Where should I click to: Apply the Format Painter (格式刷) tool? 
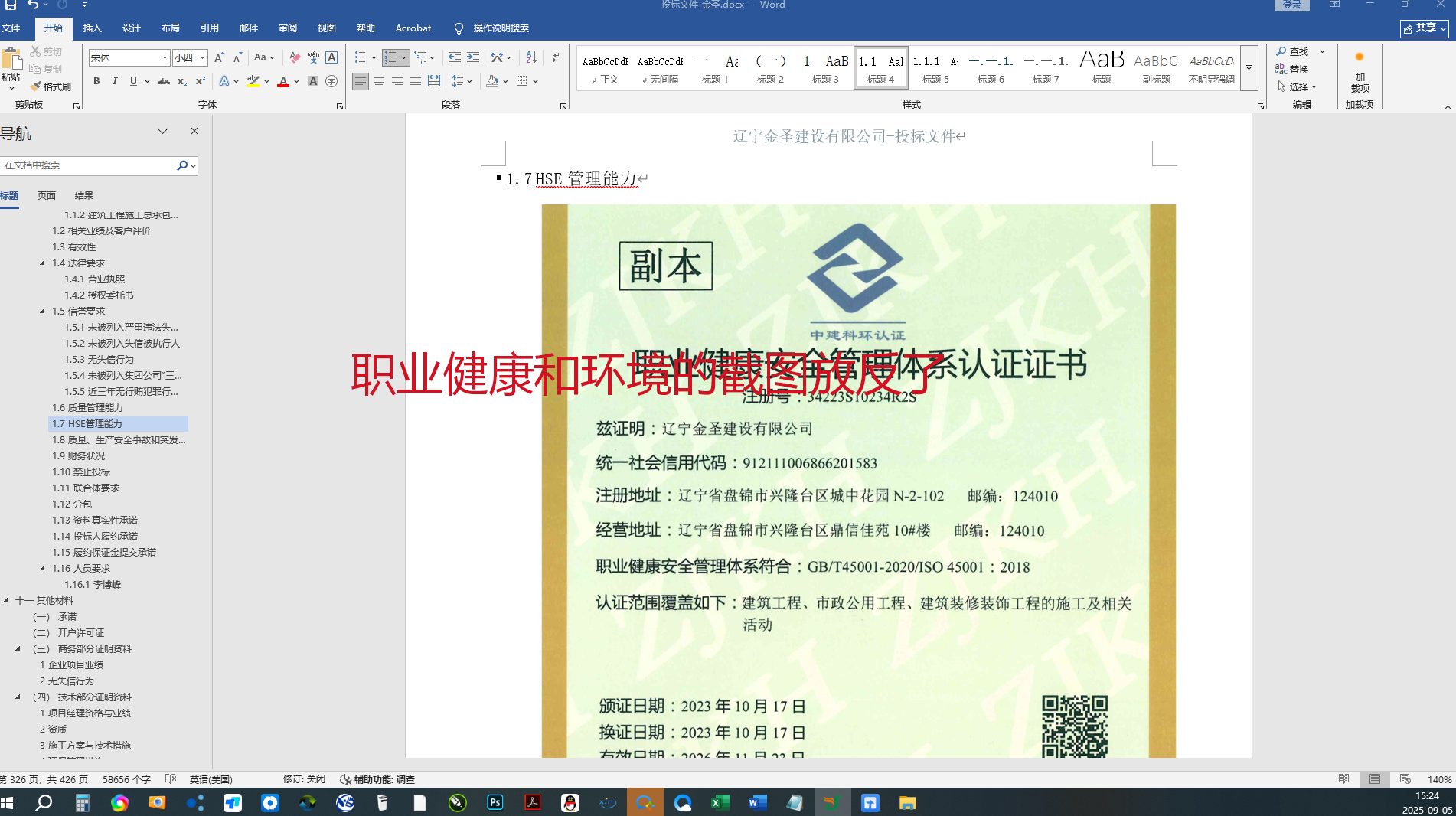click(x=51, y=86)
